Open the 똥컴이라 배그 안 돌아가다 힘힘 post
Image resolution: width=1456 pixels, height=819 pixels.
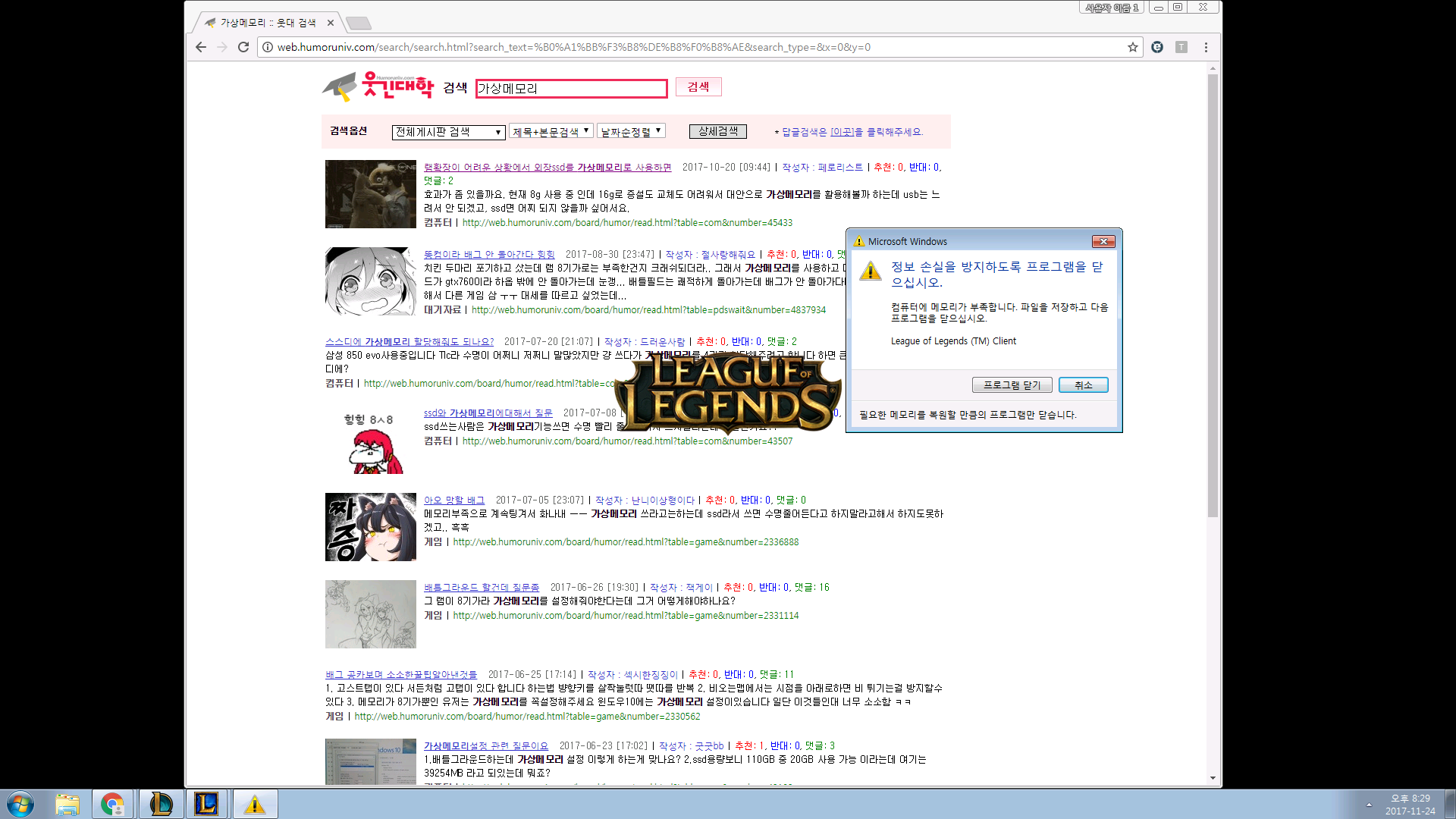[x=489, y=255]
